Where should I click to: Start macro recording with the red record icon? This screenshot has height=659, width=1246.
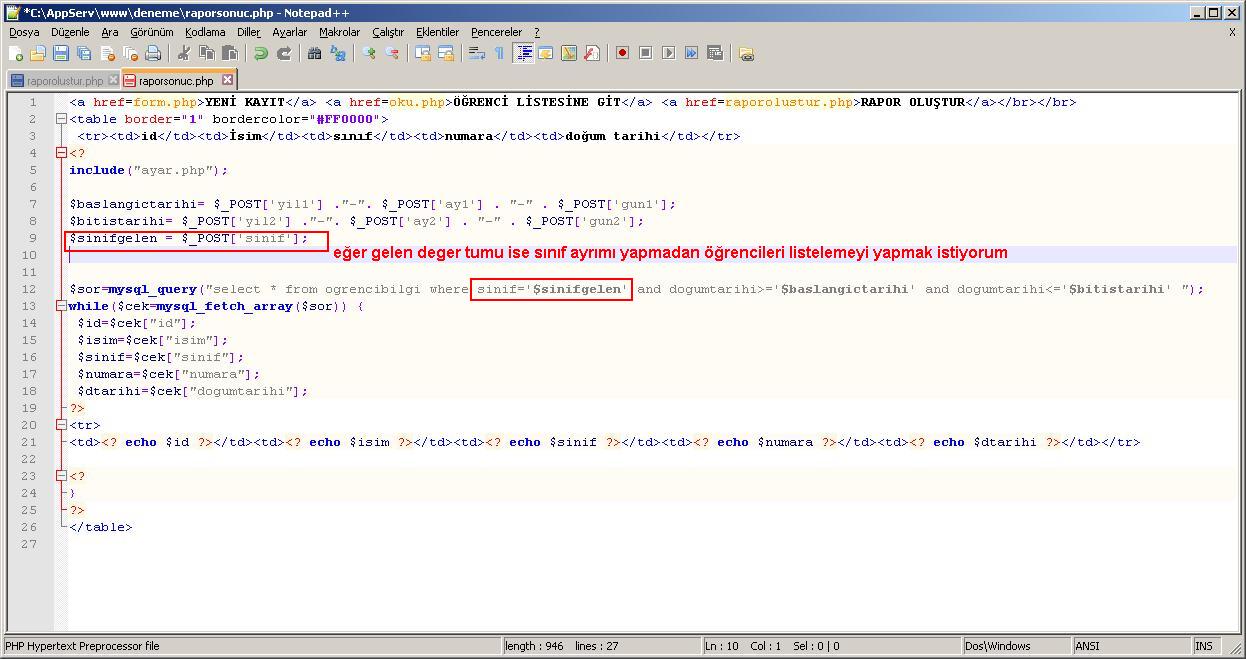coord(622,53)
